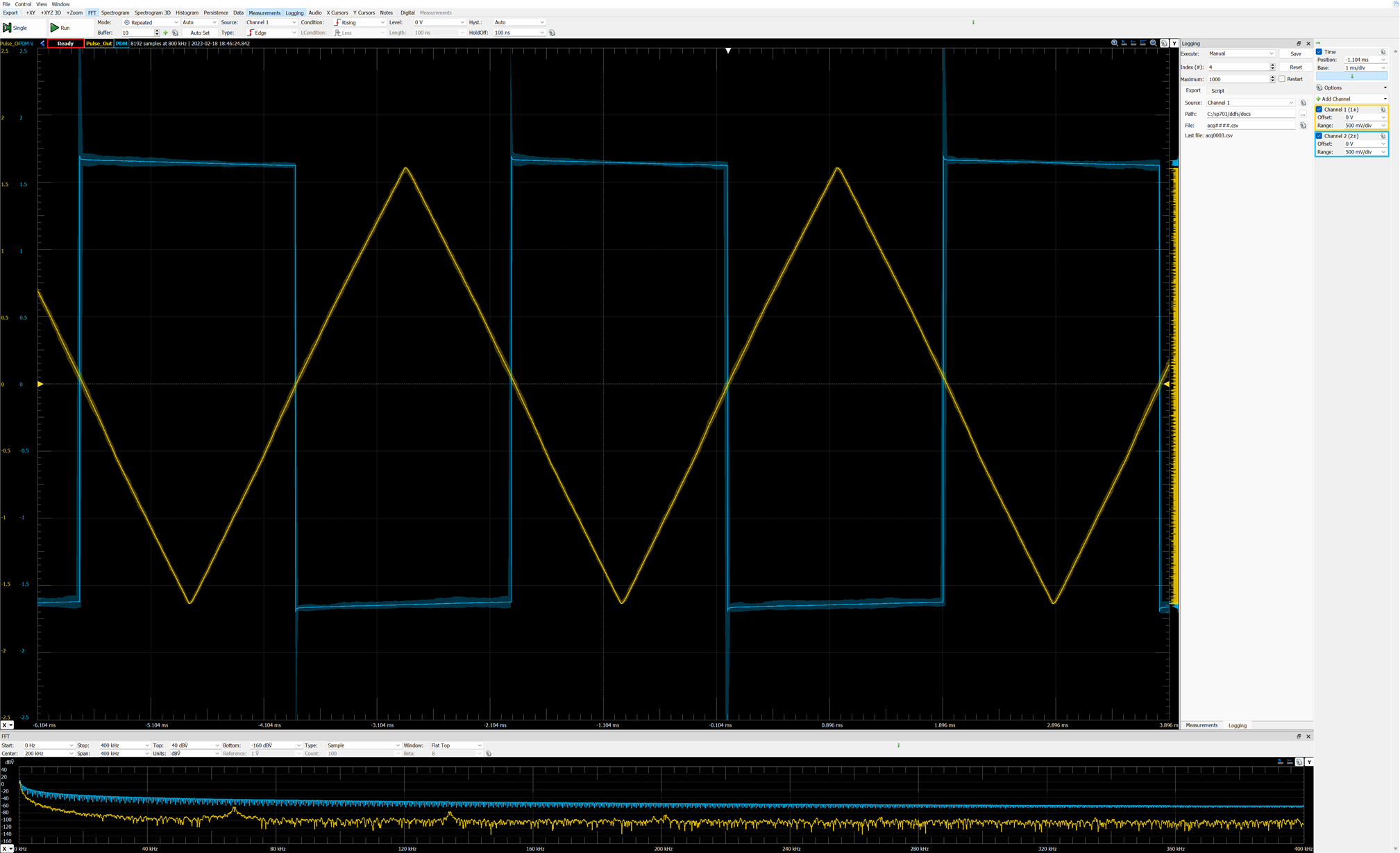This screenshot has height=853, width=1400.
Task: Open trigger Type dropdown showing Edge
Action: click(271, 33)
